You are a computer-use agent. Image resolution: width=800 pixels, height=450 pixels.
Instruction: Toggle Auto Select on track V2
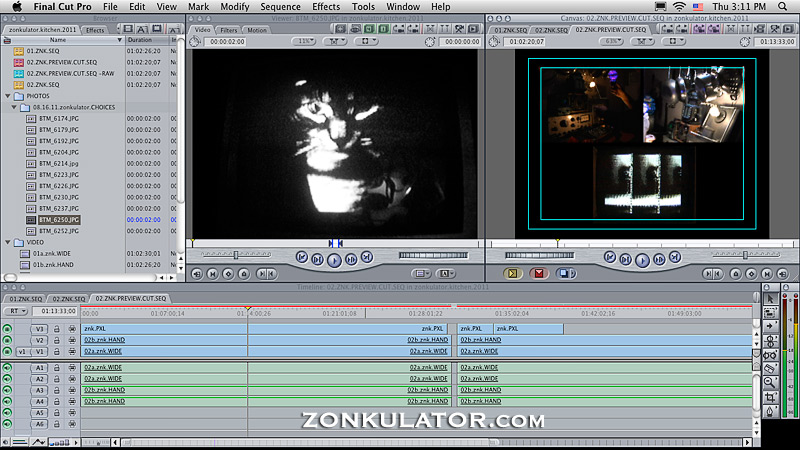pos(72,340)
